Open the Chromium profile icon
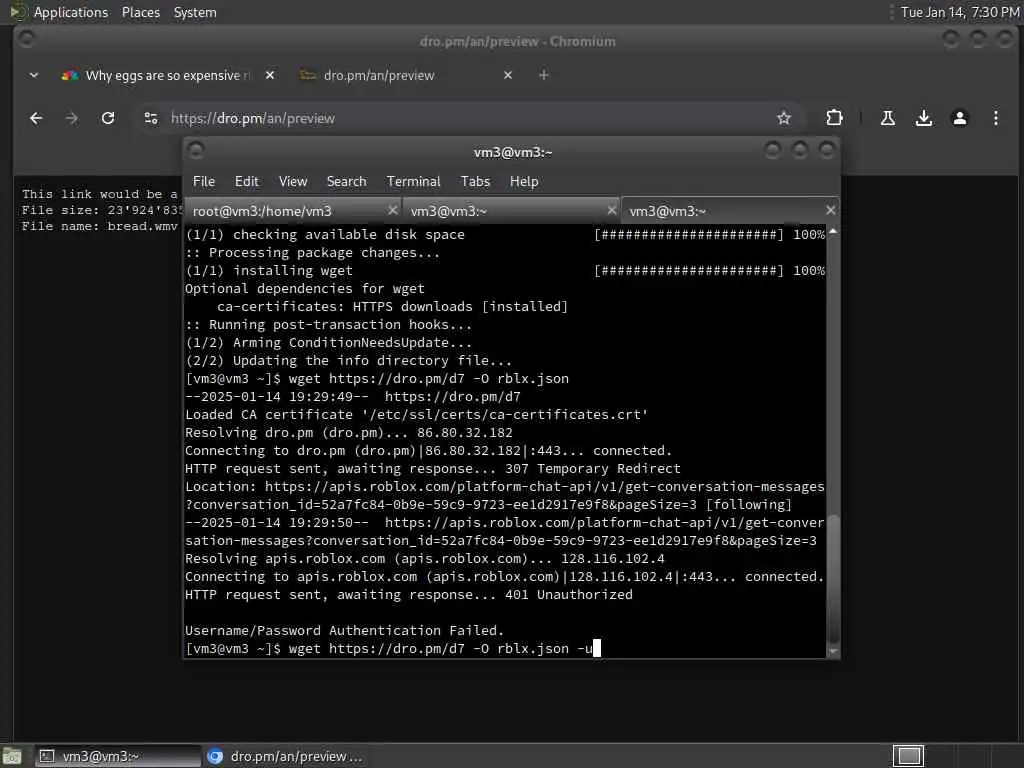The height and width of the screenshot is (768, 1024). (x=959, y=118)
